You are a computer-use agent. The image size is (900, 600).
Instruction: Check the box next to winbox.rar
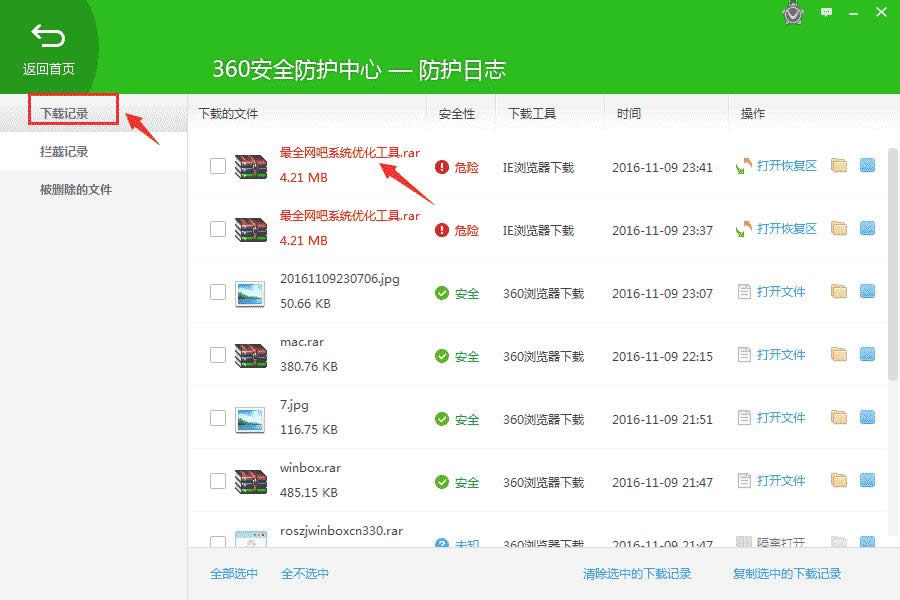click(218, 481)
